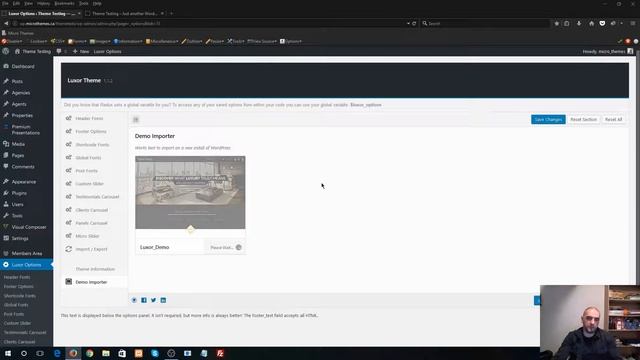Select Shortcode Fonts panel tab

[x=92, y=144]
